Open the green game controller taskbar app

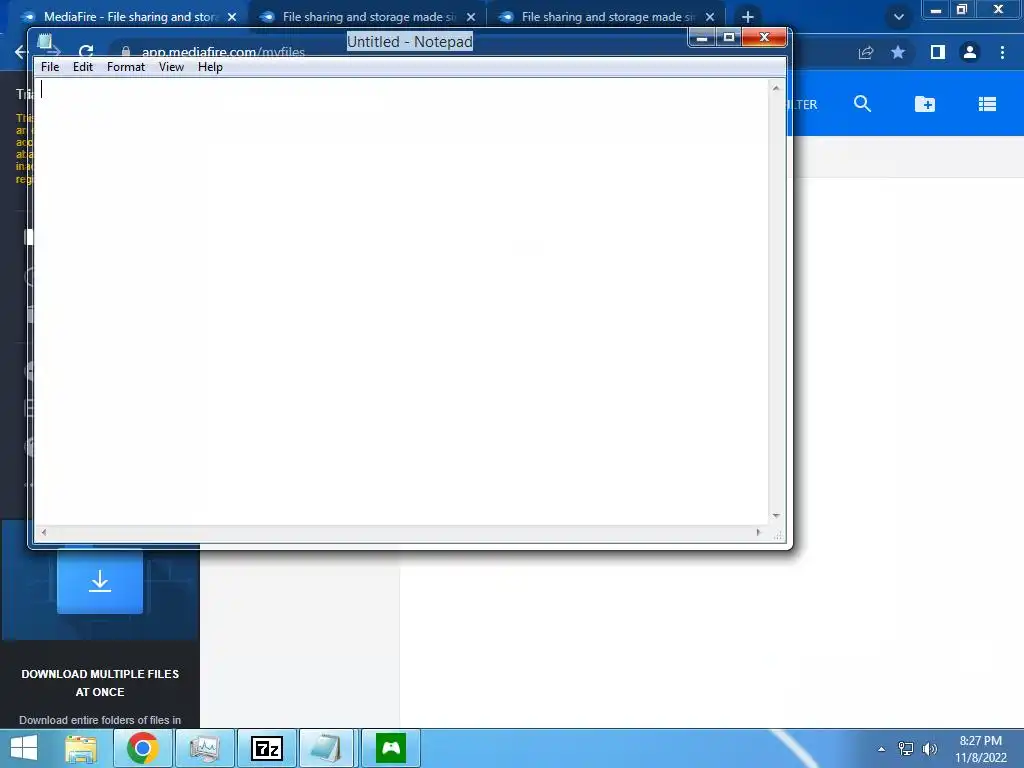391,748
